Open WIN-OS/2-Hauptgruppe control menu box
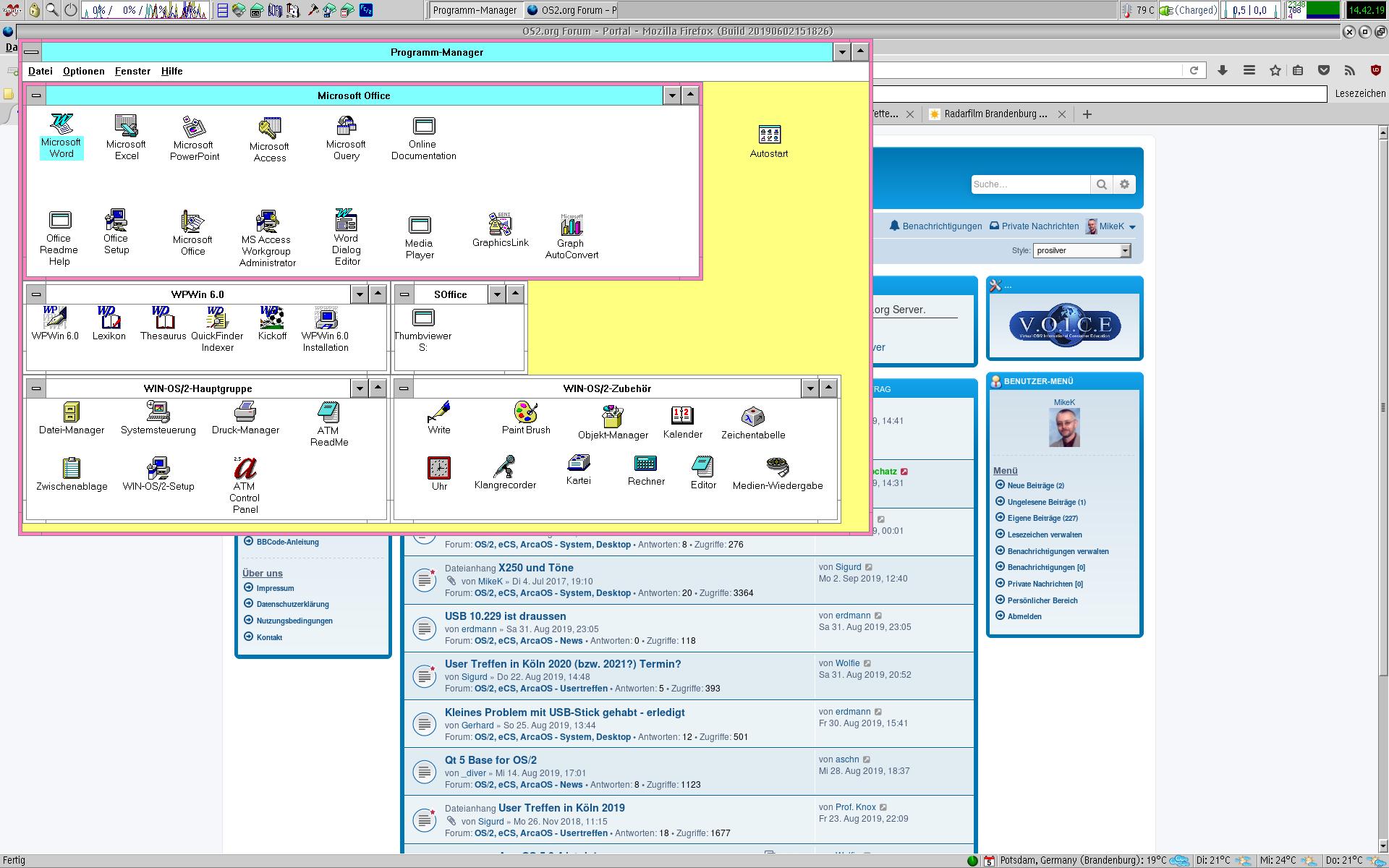The image size is (1389, 868). [x=36, y=388]
